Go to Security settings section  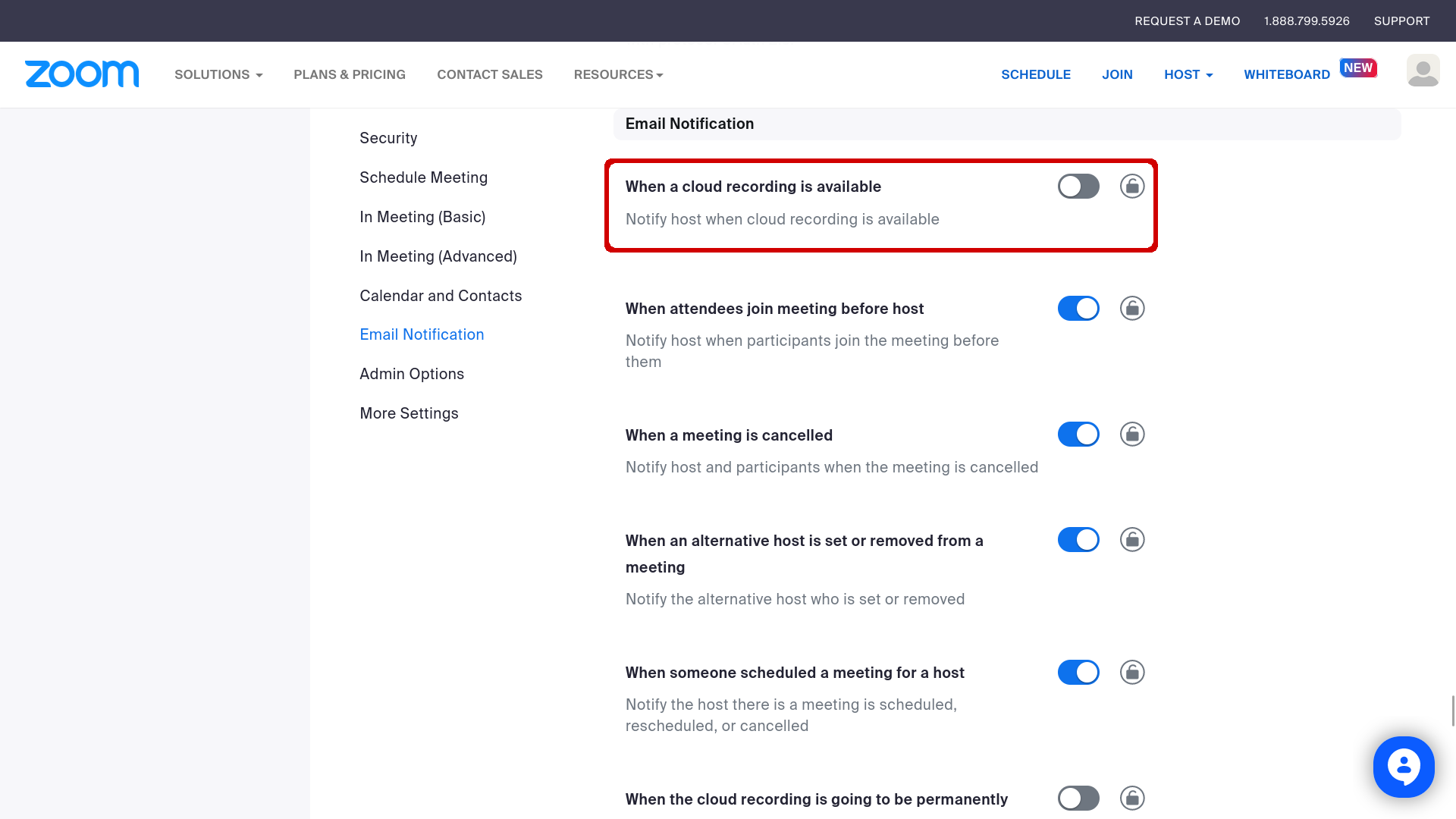click(x=388, y=138)
